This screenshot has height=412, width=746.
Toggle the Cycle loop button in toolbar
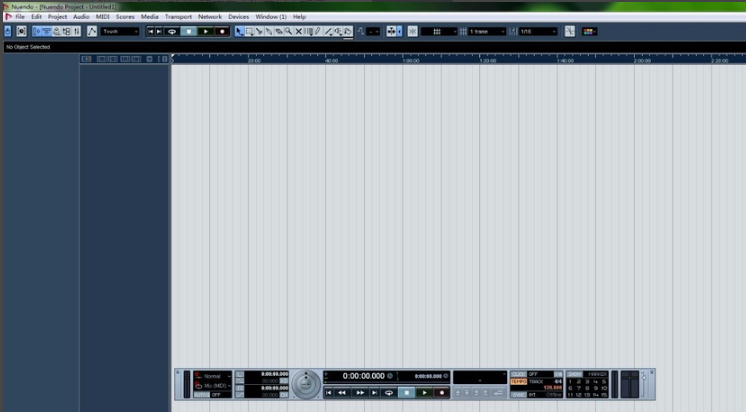[x=172, y=32]
